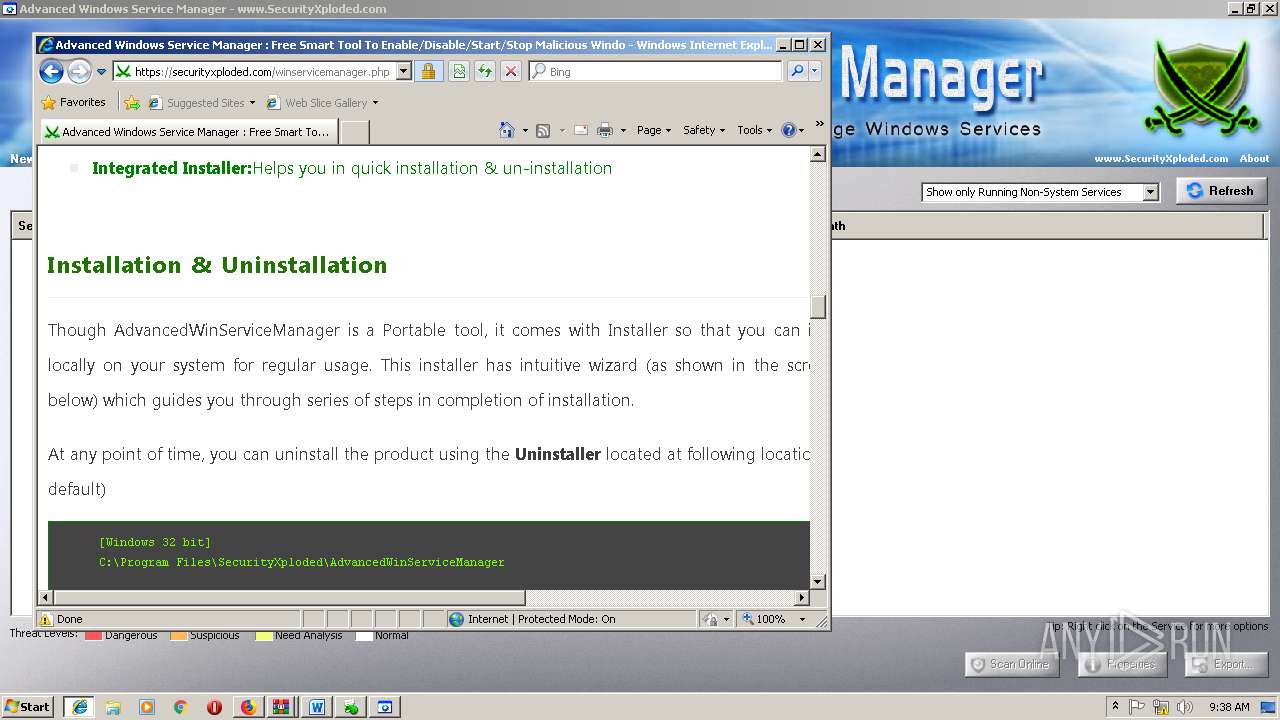This screenshot has height=720, width=1280.
Task: Click the padlock security report icon
Action: (428, 72)
